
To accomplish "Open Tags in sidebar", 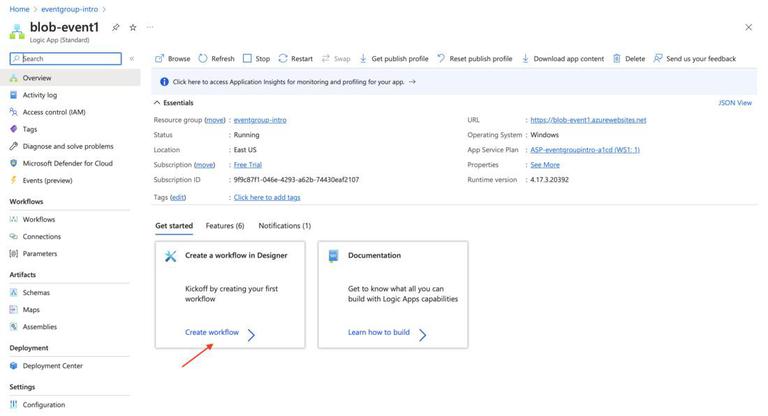I will 29,129.
